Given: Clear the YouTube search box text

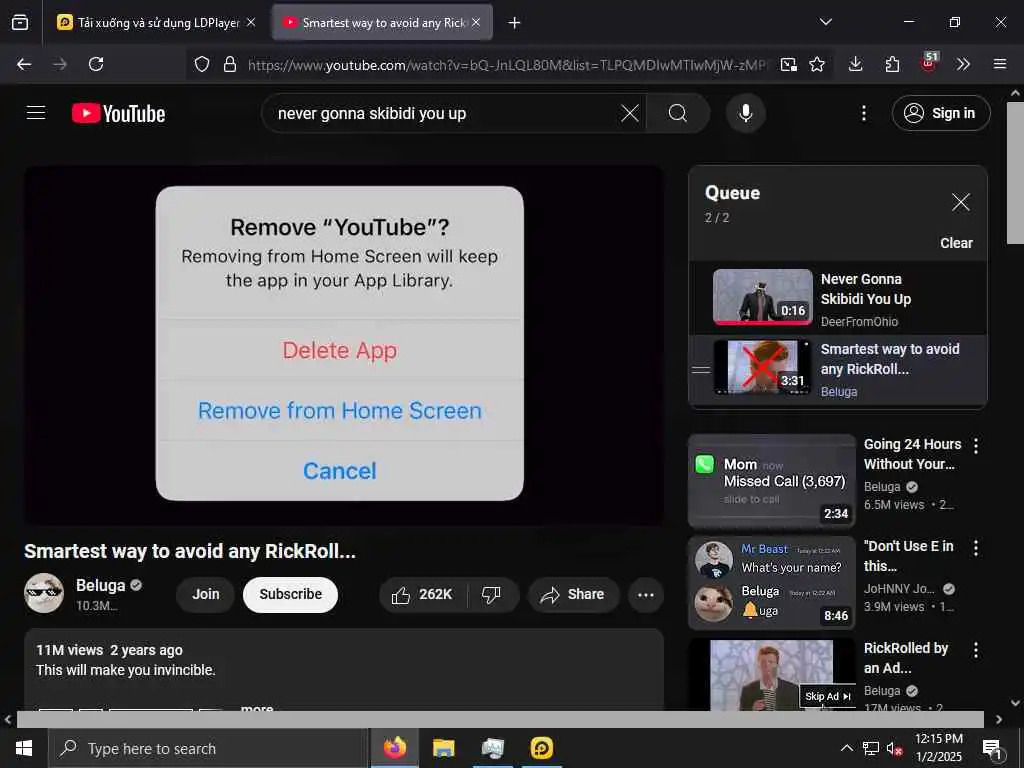Looking at the screenshot, I should (x=630, y=113).
